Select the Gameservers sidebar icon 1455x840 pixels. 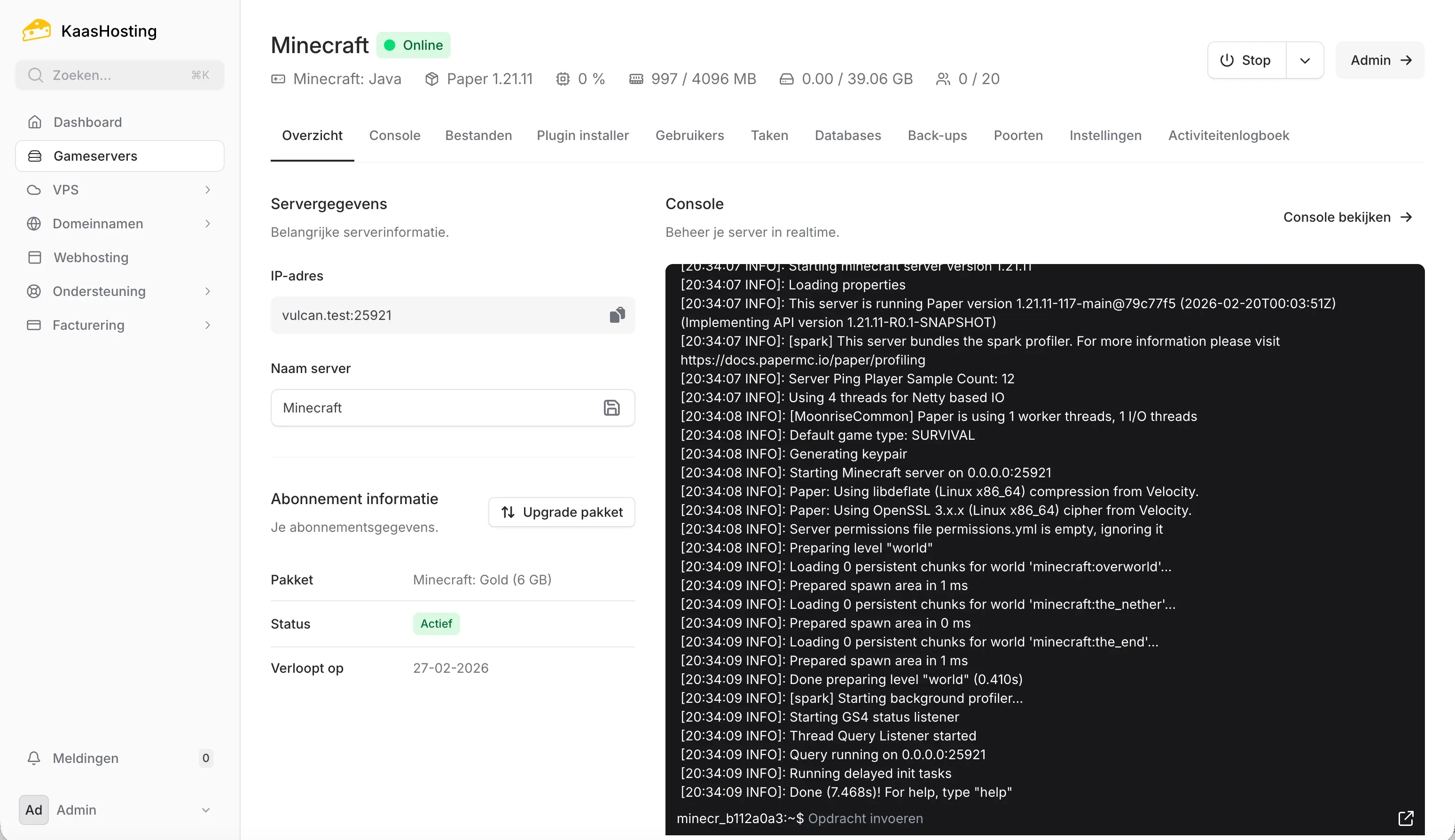pos(35,155)
